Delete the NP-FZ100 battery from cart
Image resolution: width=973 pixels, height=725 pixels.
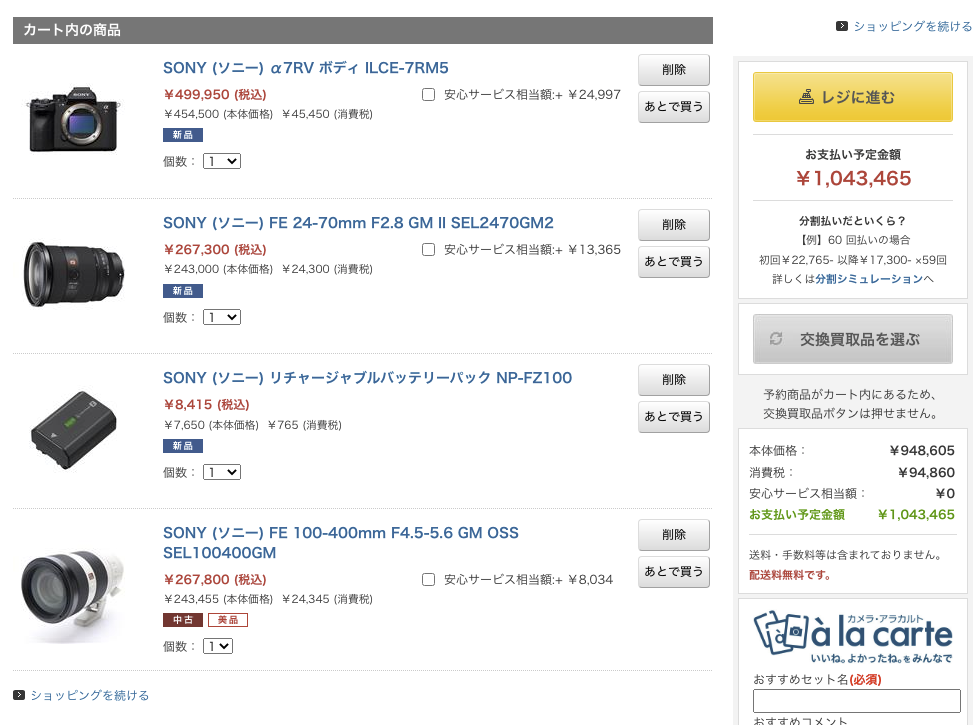point(674,380)
